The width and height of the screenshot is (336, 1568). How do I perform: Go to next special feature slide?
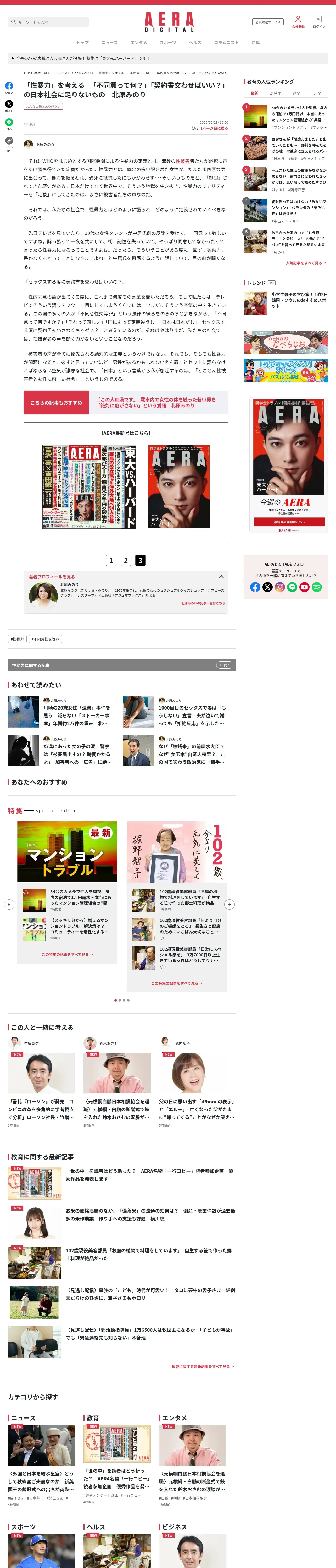pos(229,904)
